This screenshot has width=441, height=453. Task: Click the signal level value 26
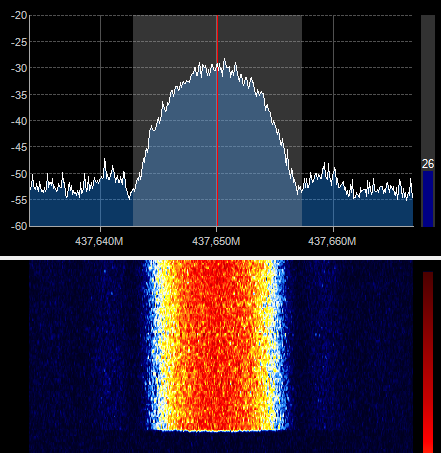(x=428, y=164)
